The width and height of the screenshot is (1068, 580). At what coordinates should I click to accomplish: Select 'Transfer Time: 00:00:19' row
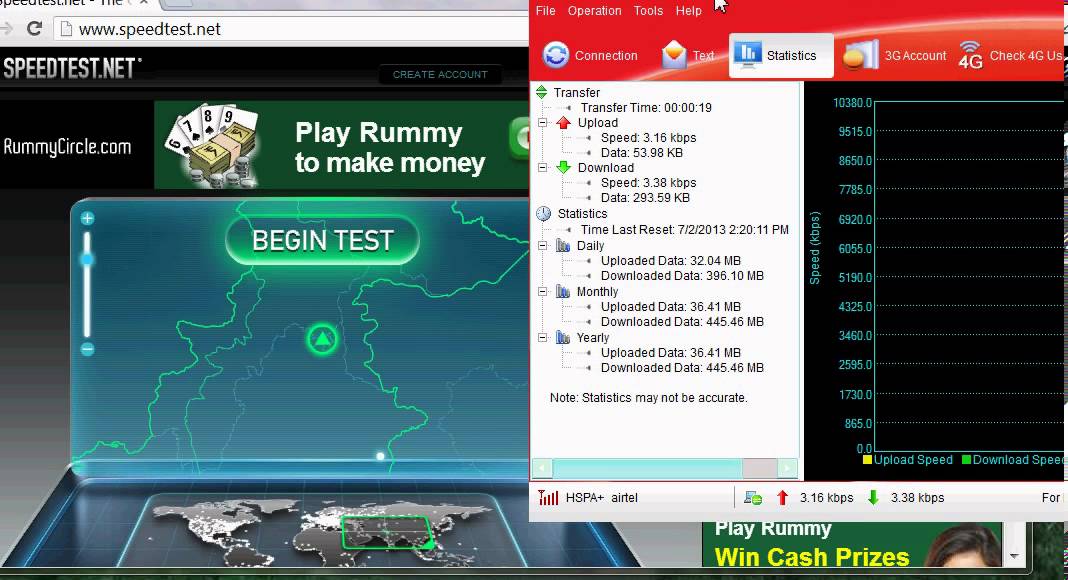point(646,108)
